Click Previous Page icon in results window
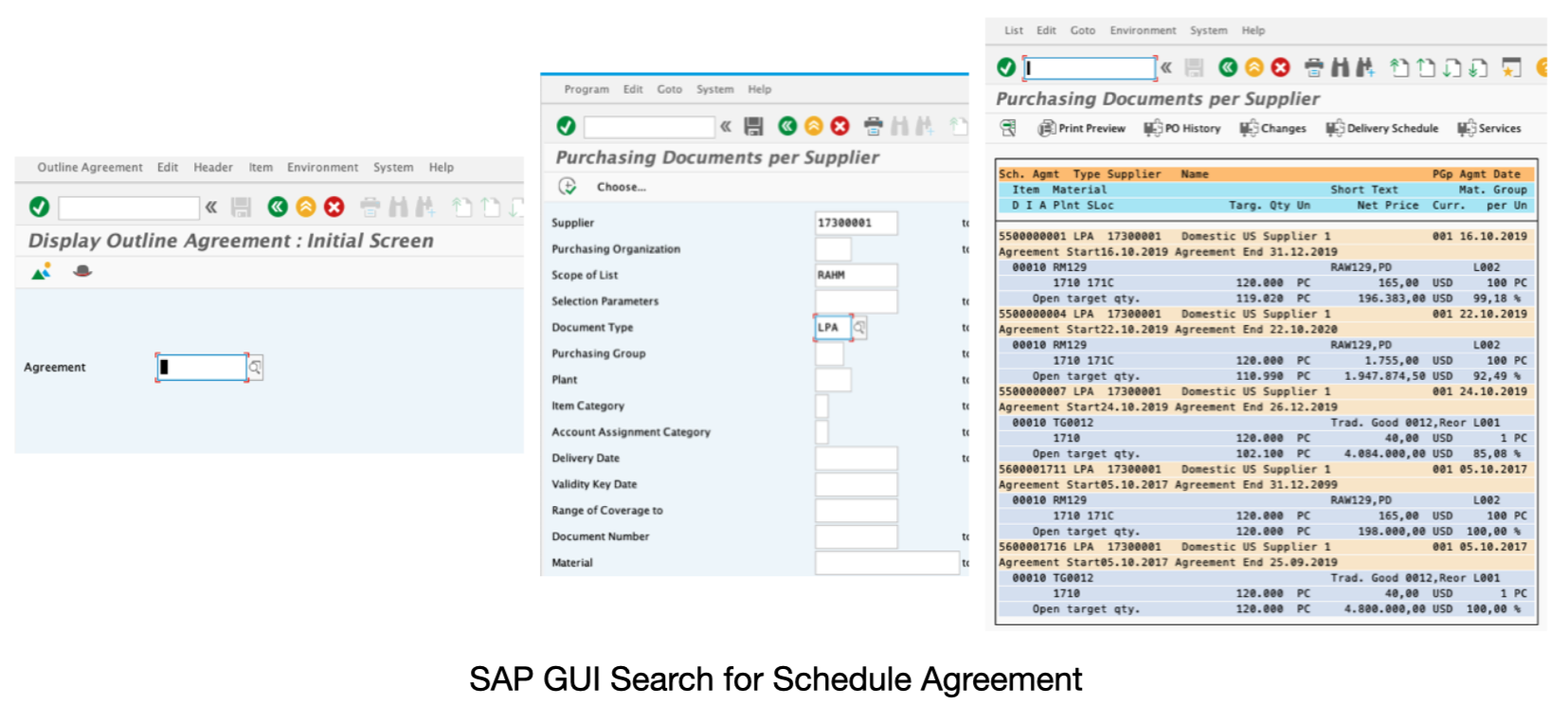The image size is (1568, 705). point(1426,67)
